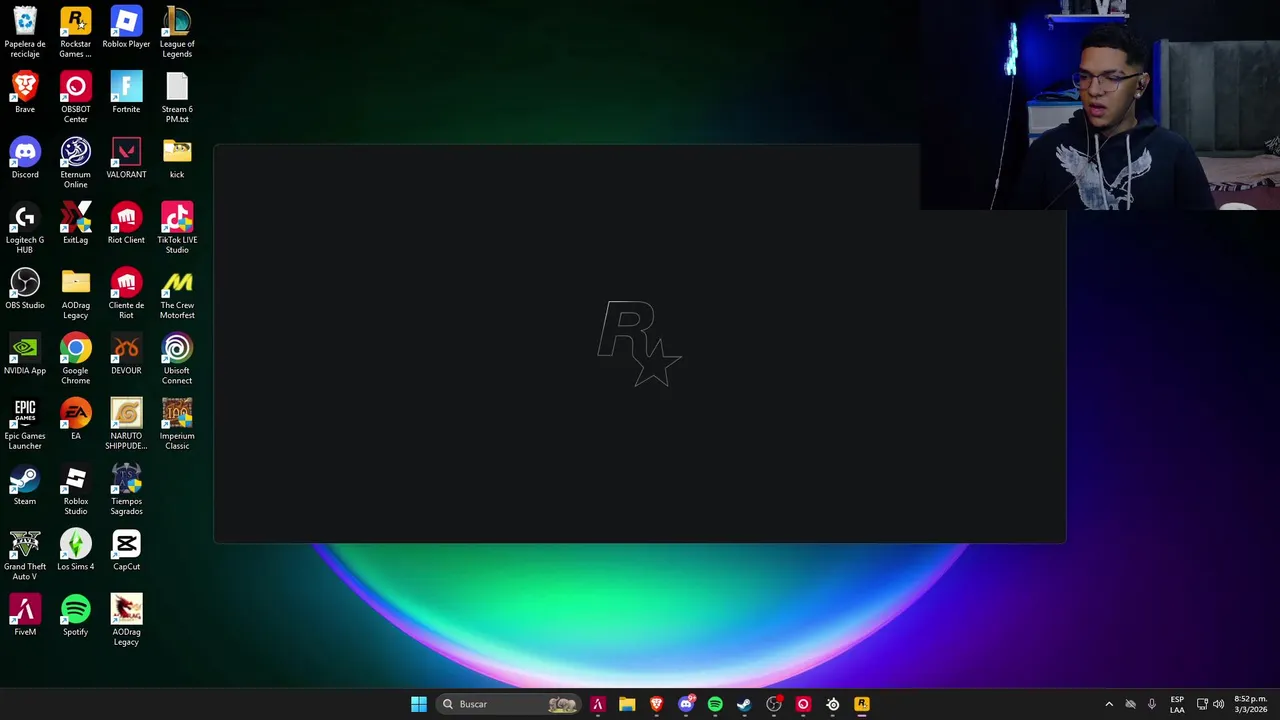
Task: Open Riot Client desktop shortcut
Action: [x=126, y=223]
